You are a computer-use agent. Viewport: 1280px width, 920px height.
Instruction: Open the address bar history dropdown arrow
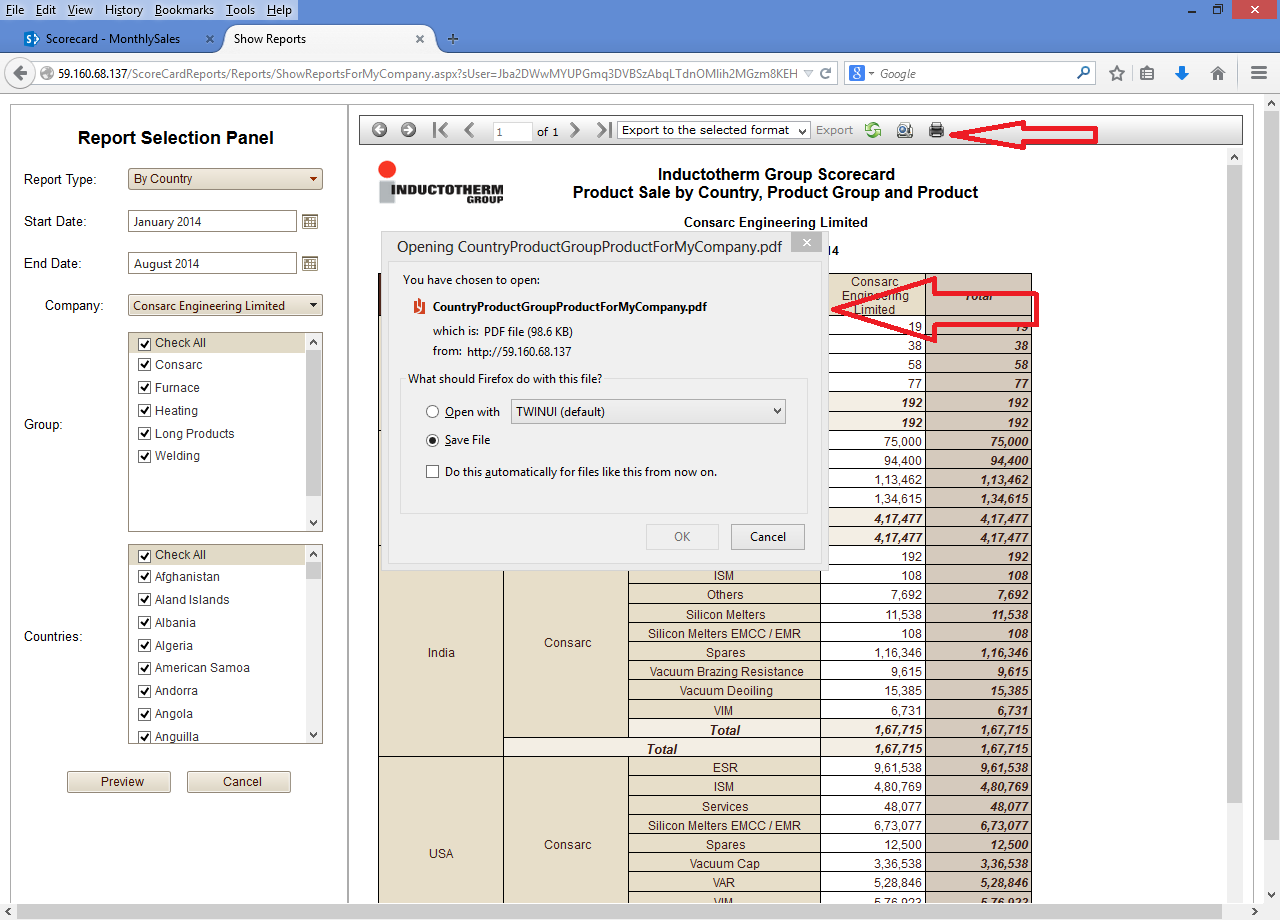808,73
